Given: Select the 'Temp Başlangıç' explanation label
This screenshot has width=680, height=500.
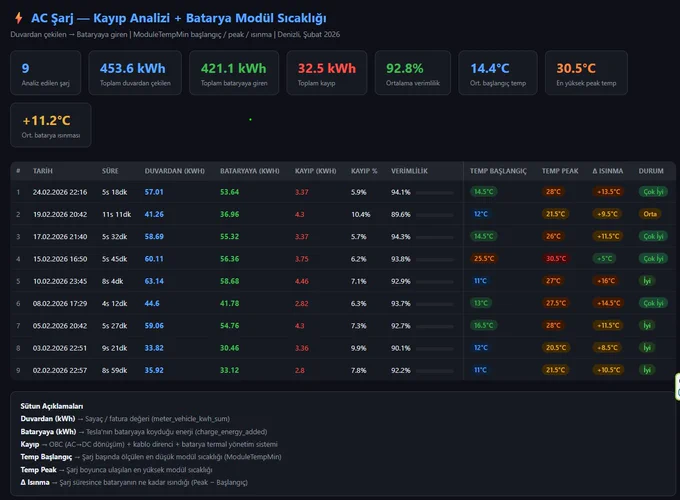Looking at the screenshot, I should click(x=46, y=457).
